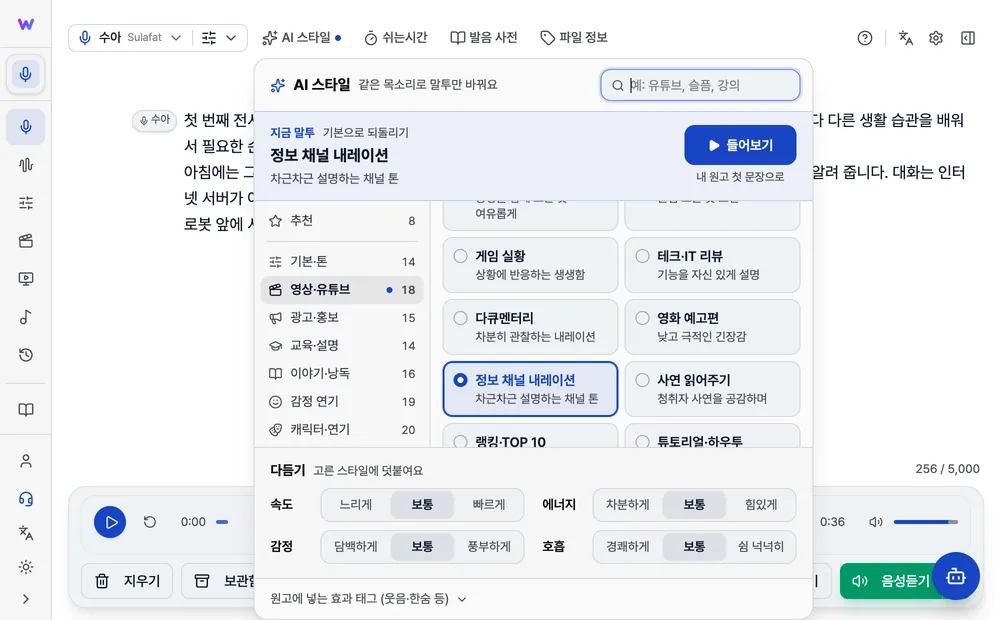Set 감정 to 풍부하게
The height and width of the screenshot is (620, 1000).
(x=489, y=547)
